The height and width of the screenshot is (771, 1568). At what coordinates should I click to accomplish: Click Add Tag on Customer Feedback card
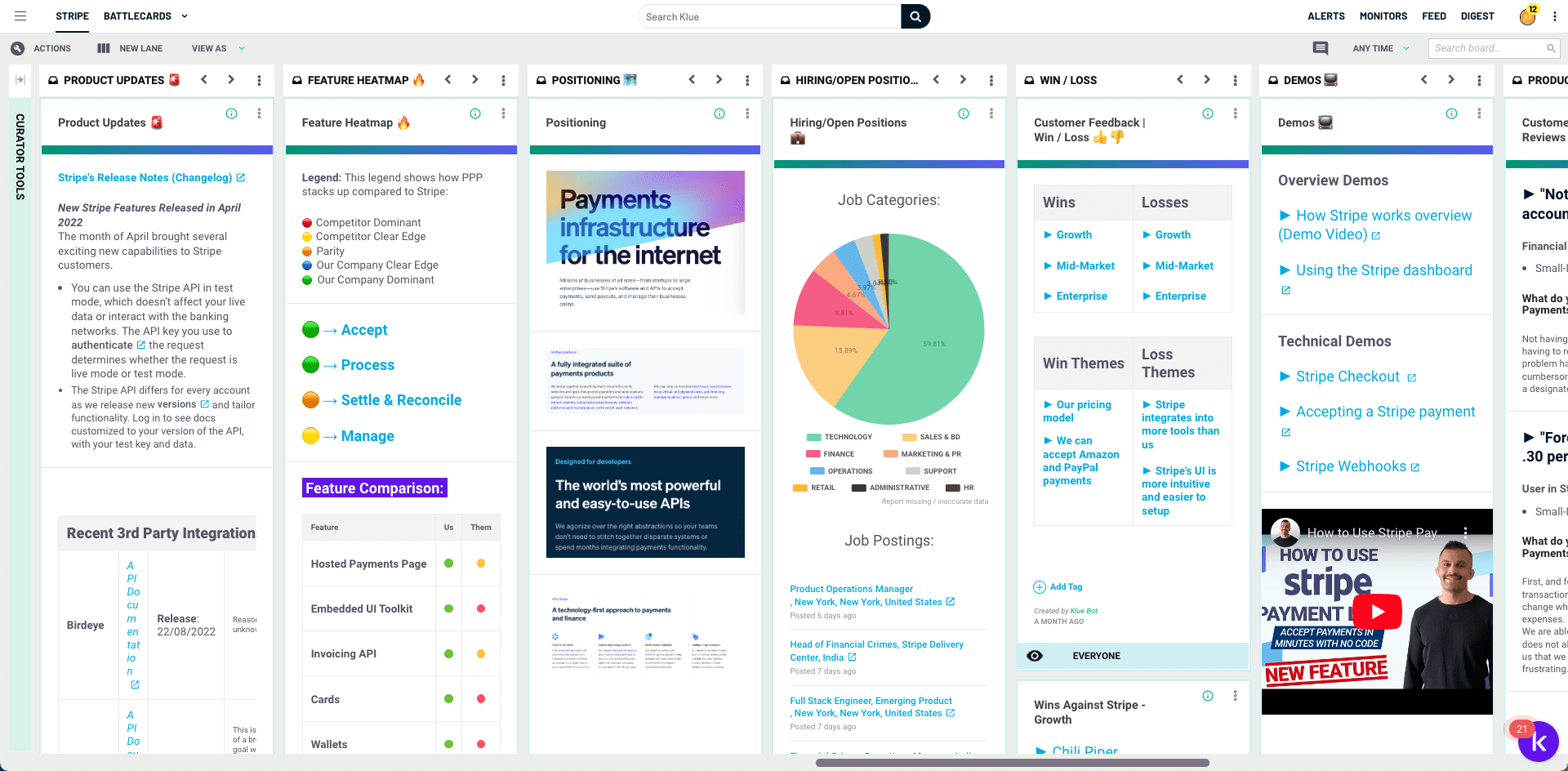coord(1058,586)
